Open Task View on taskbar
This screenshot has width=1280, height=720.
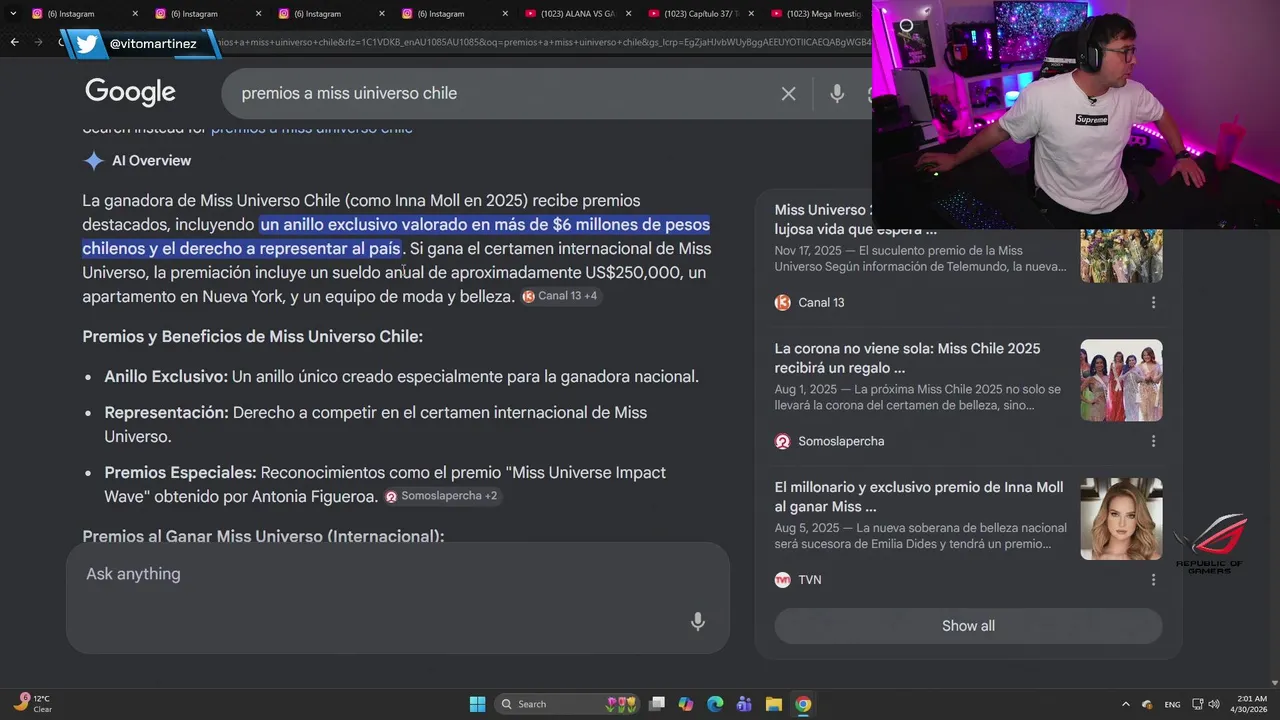tap(657, 704)
